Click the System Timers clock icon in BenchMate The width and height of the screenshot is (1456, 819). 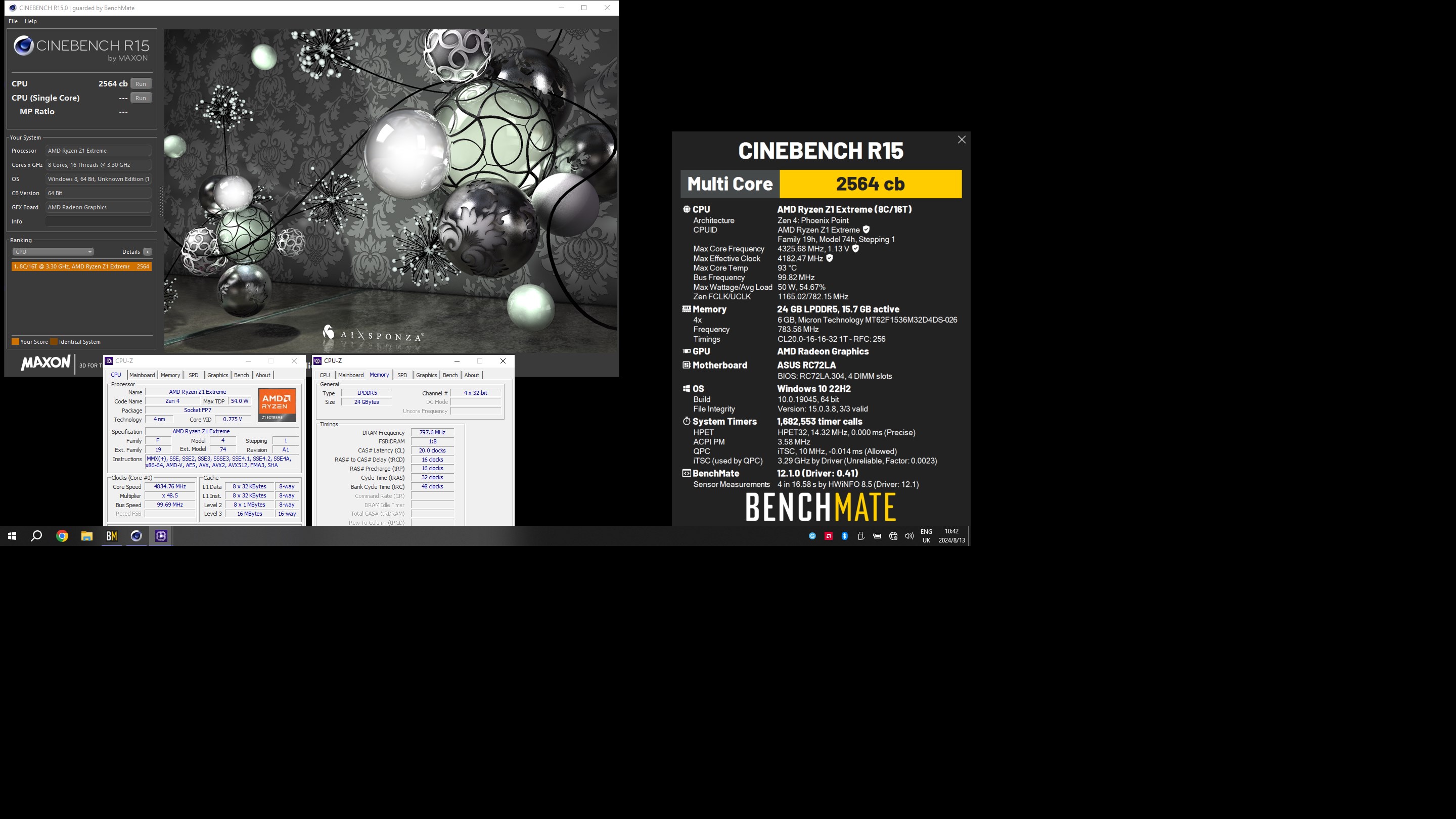click(x=686, y=421)
